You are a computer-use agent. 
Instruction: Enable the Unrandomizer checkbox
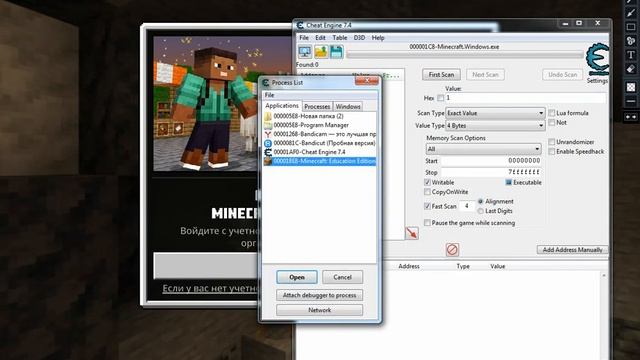pyautogui.click(x=552, y=142)
